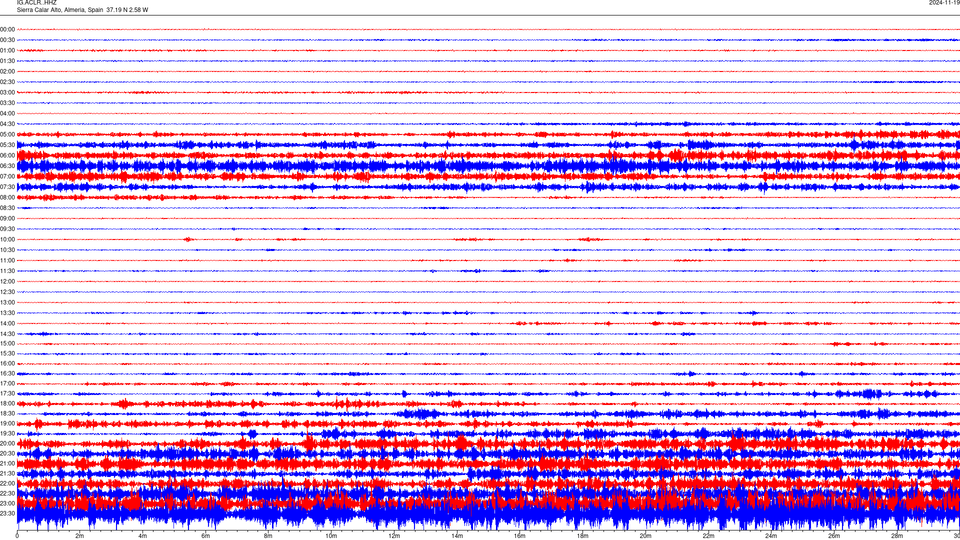Click the 06:30 time label
The width and height of the screenshot is (960, 540).
[7, 166]
